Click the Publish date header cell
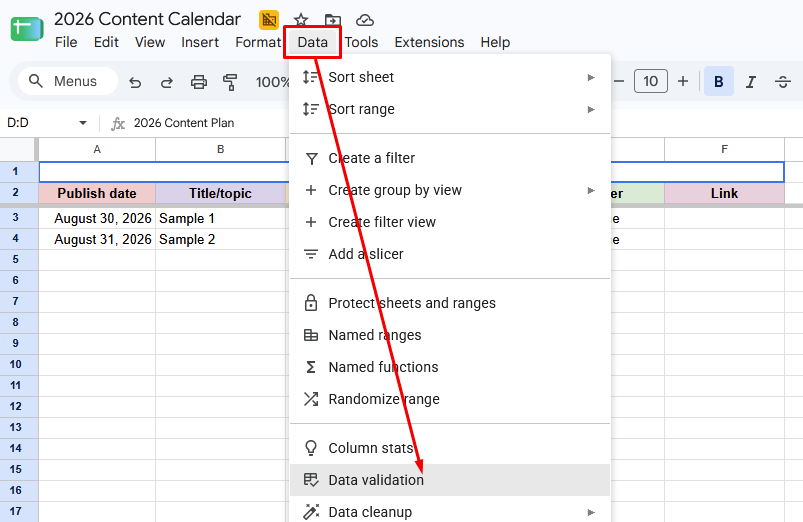 97,194
